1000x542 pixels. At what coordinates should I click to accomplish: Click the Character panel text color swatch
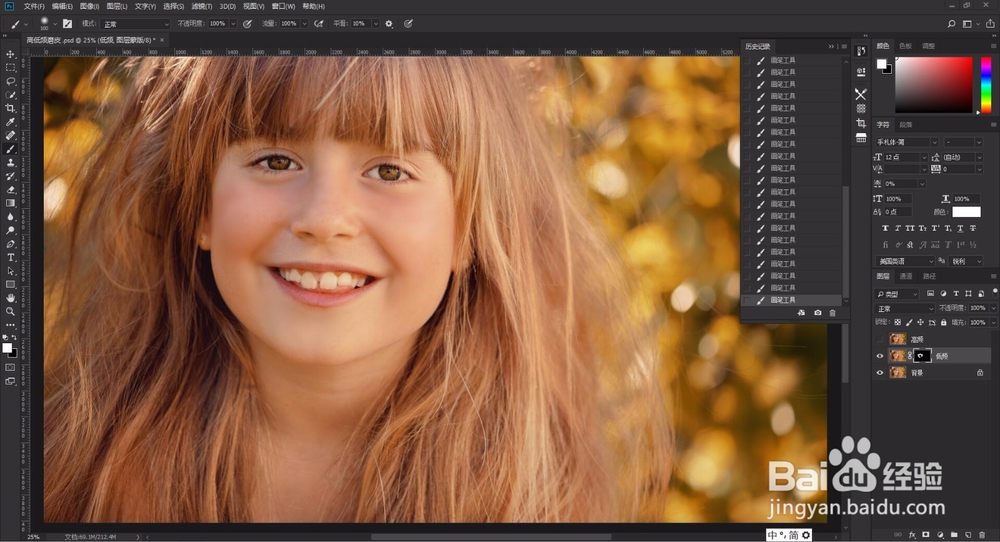[966, 212]
